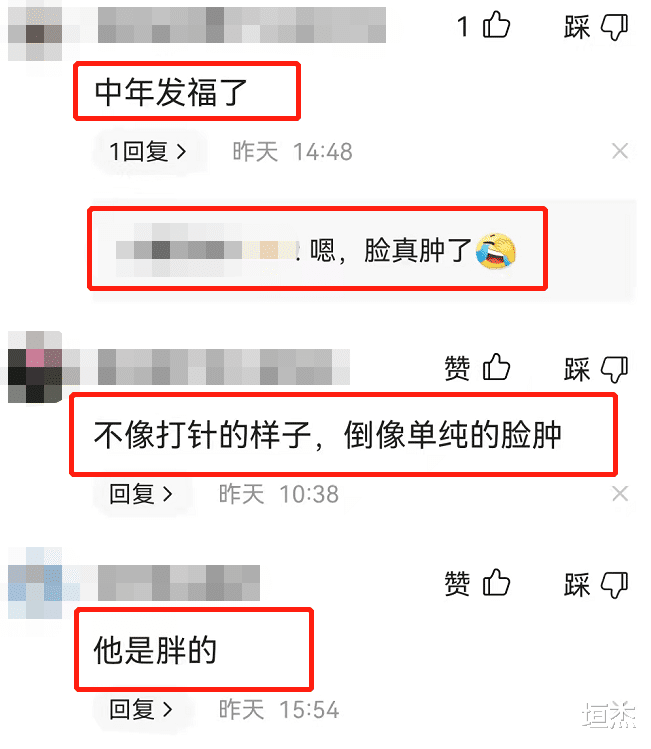The height and width of the screenshot is (749, 651).
Task: Dislike the 中年发福了 comment with thumbs-down
Action: click(x=614, y=27)
